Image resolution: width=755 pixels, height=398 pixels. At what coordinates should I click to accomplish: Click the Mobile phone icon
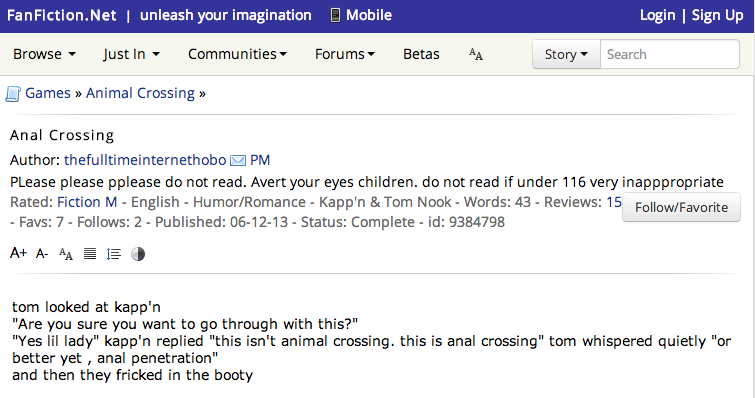[335, 15]
